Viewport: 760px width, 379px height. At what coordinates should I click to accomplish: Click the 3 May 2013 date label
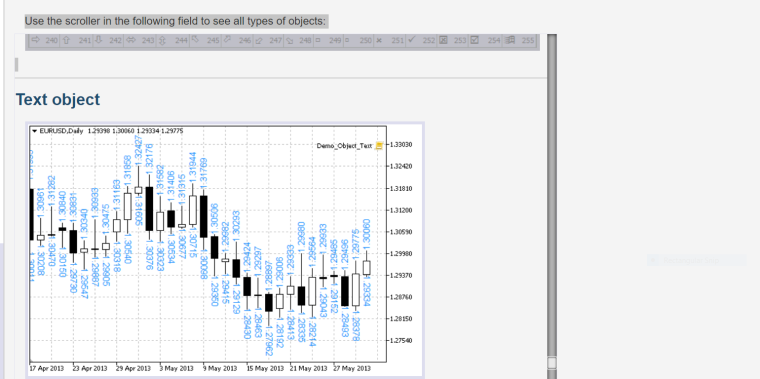click(x=176, y=369)
